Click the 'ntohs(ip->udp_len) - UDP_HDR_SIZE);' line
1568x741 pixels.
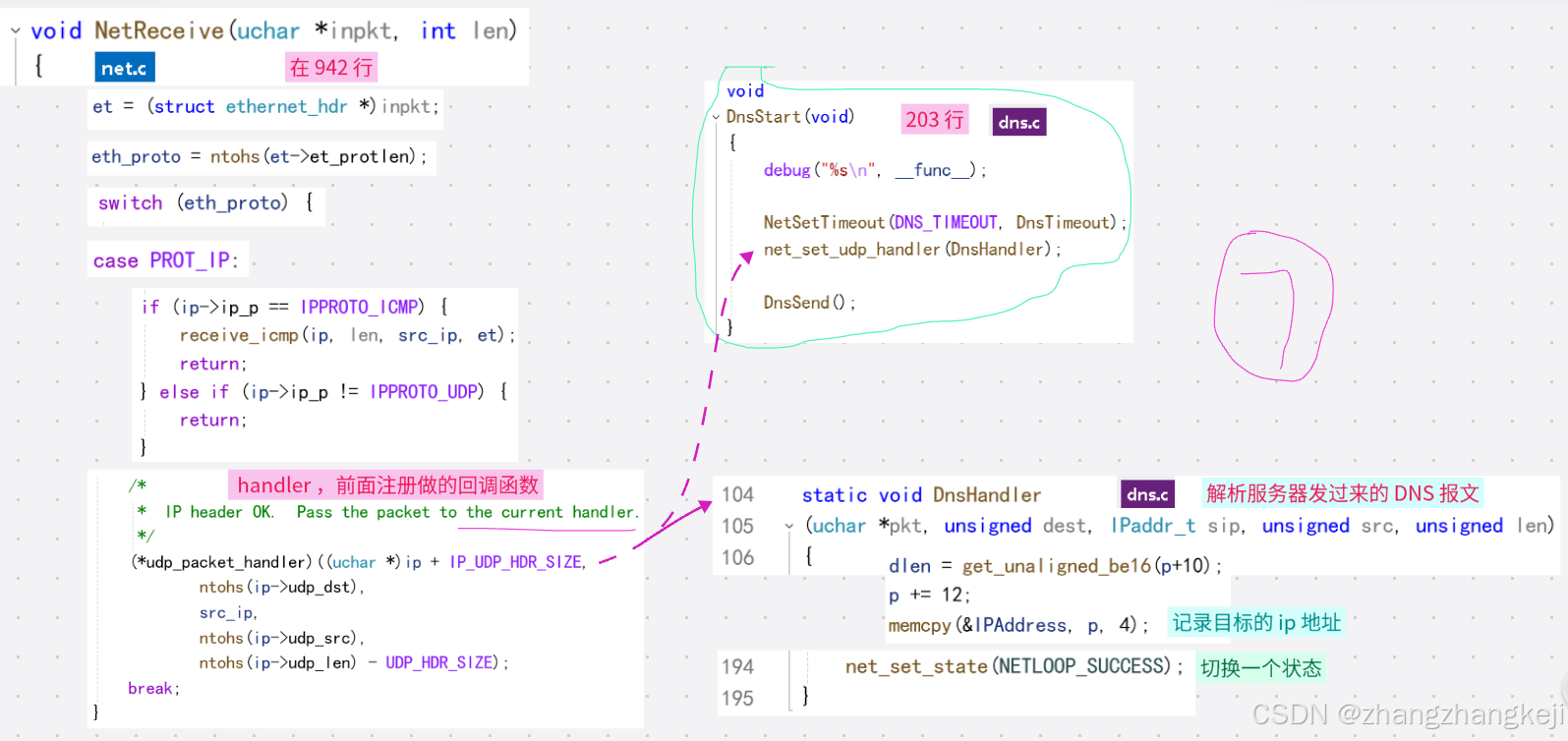point(354,662)
